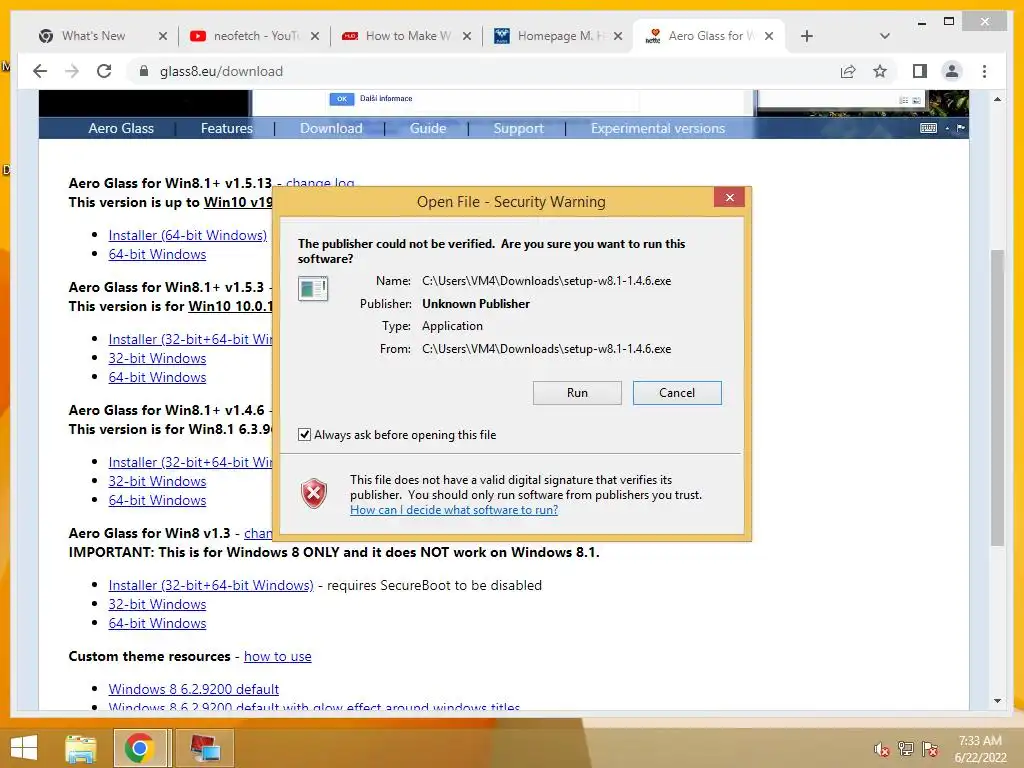Open Download in site navigation

click(x=331, y=128)
